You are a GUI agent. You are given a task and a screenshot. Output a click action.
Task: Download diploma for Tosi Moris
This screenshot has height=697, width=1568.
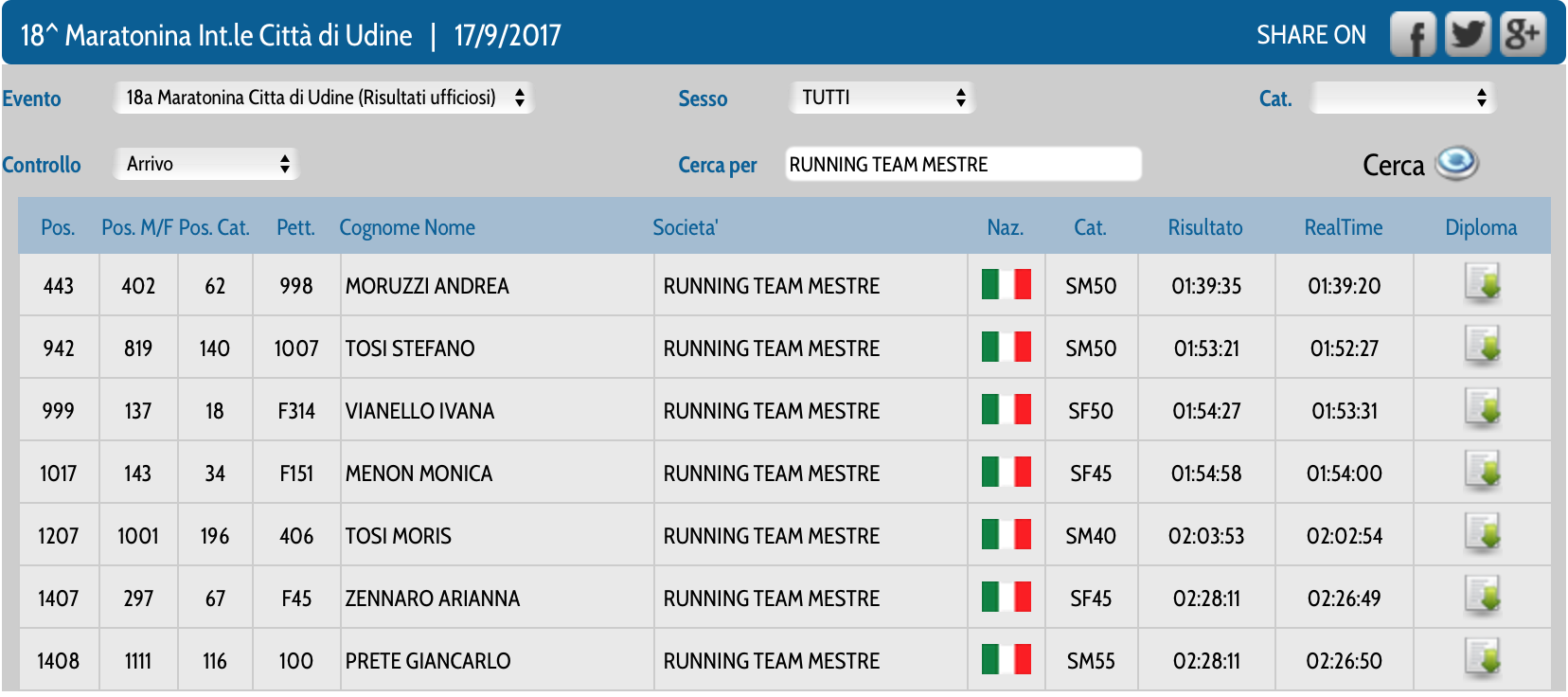pyautogui.click(x=1482, y=534)
